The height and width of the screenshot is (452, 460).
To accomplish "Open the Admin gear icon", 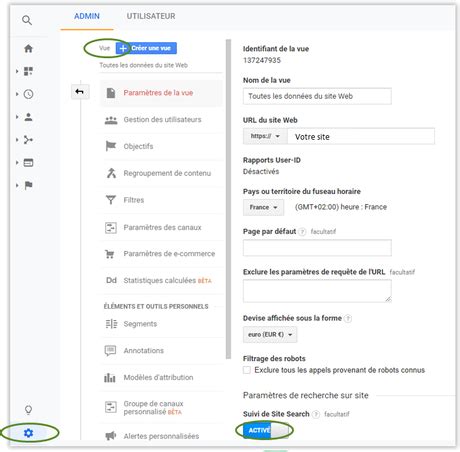I will (28, 433).
